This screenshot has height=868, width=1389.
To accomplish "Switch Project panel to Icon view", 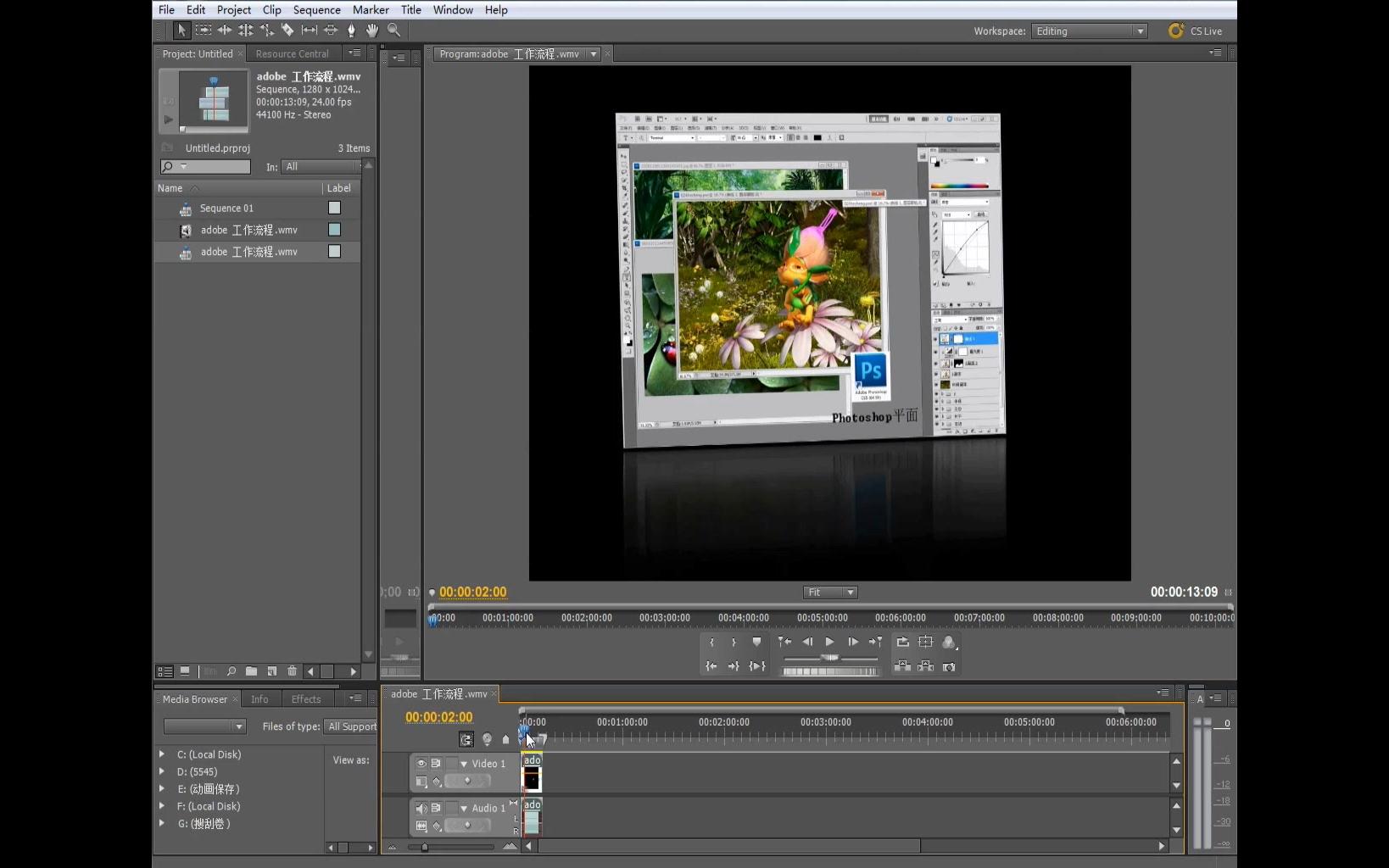I will point(185,671).
